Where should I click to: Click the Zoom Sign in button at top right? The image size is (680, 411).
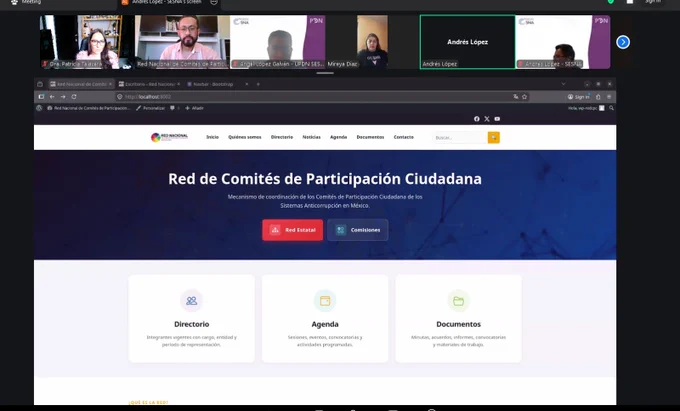(x=652, y=2)
